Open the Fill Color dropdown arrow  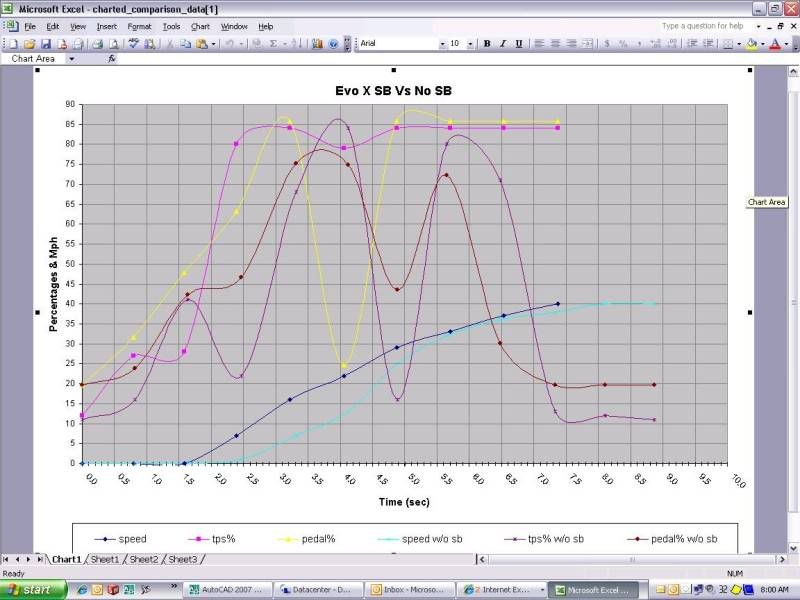pos(763,44)
